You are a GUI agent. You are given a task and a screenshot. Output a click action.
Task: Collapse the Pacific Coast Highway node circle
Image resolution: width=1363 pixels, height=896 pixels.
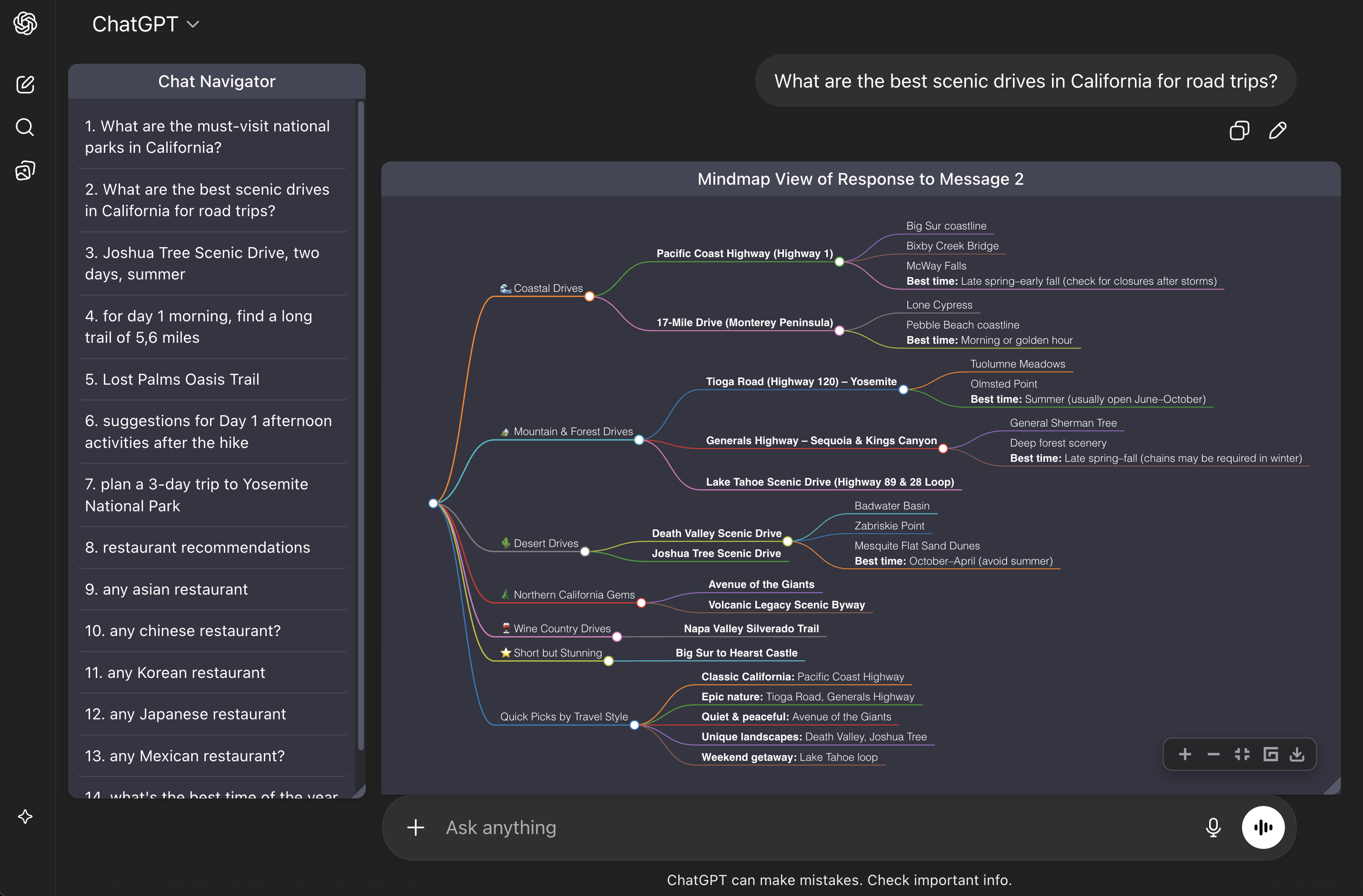click(x=840, y=262)
